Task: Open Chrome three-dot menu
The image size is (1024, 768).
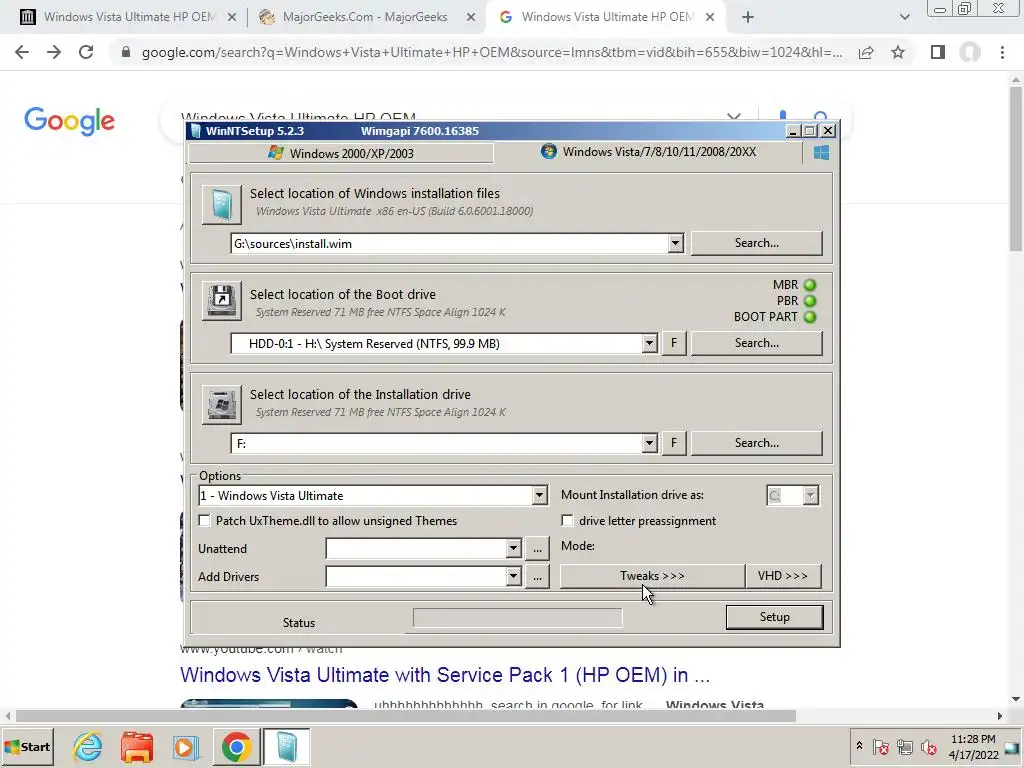Action: 1002,52
